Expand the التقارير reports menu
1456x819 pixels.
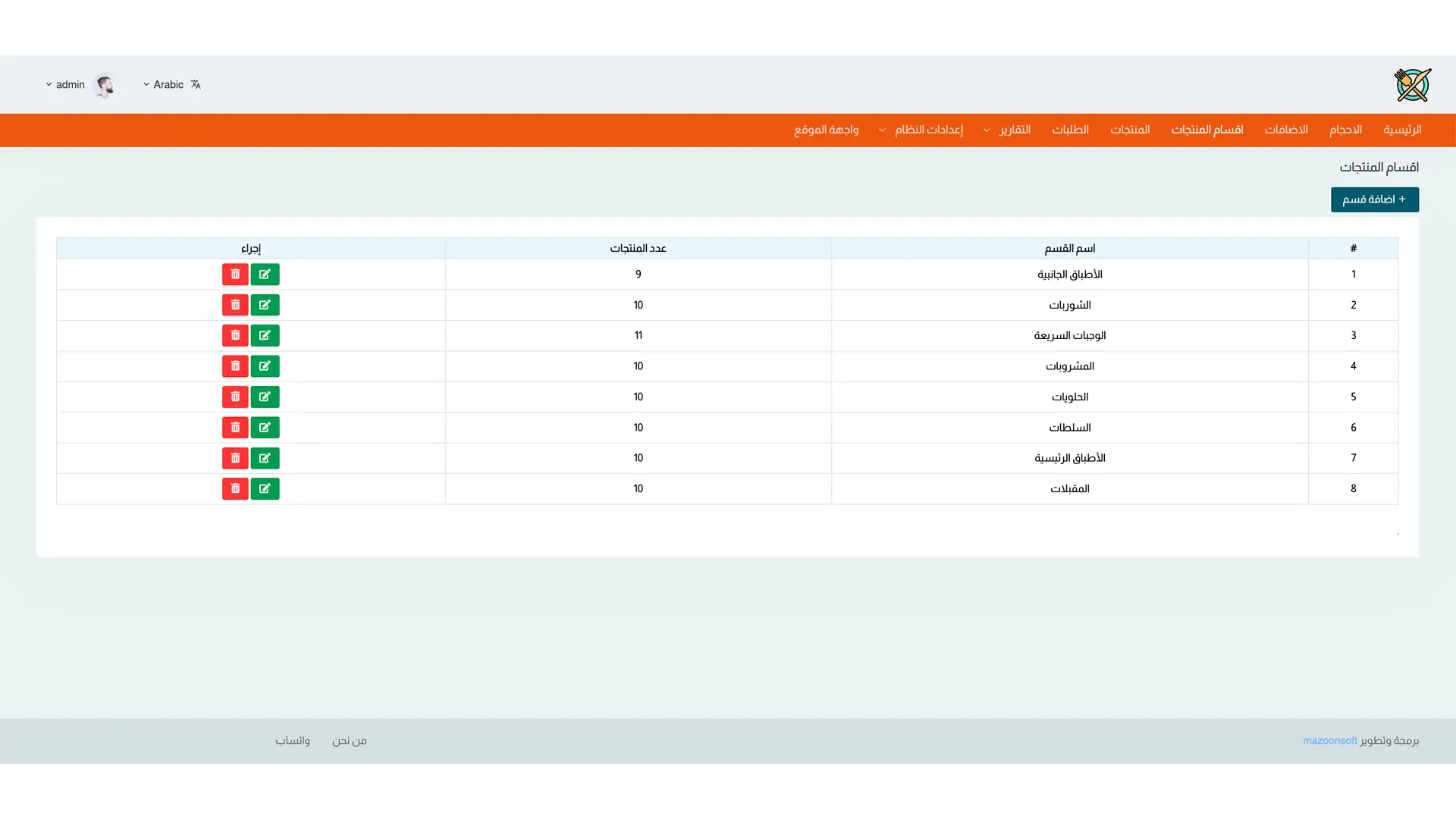point(1007,130)
